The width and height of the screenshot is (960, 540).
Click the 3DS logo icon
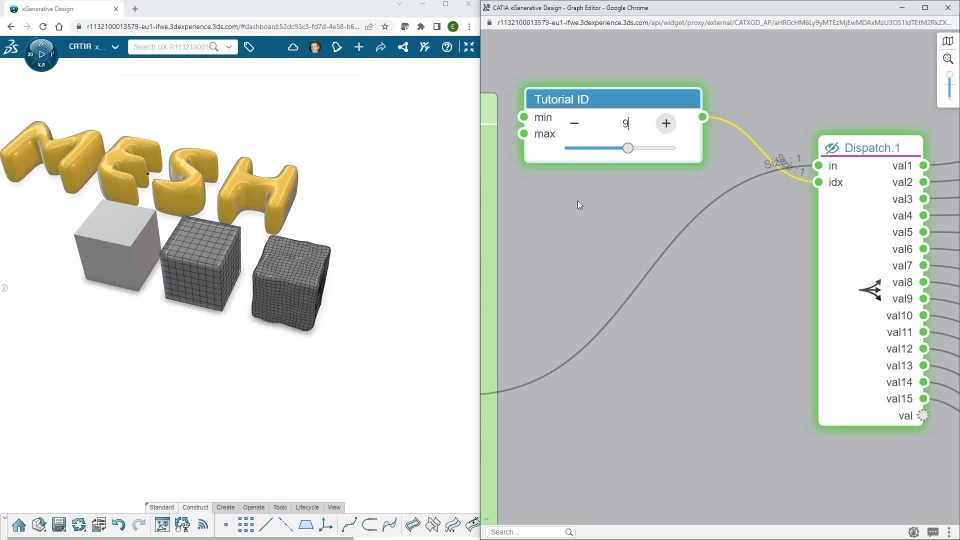point(11,47)
